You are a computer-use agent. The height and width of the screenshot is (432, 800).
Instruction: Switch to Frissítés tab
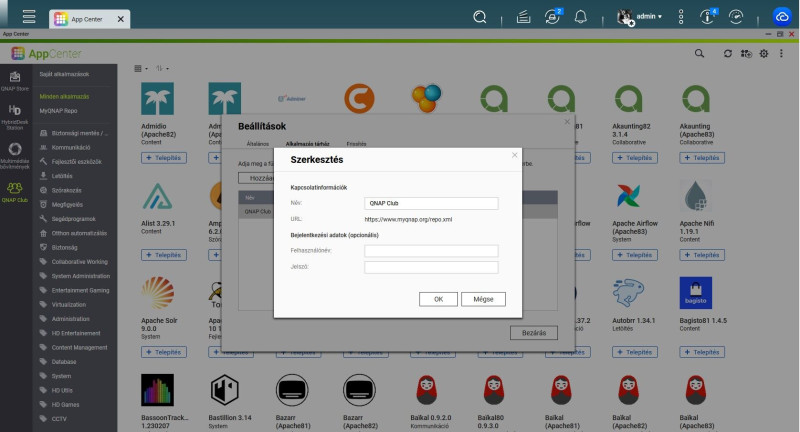pos(356,144)
